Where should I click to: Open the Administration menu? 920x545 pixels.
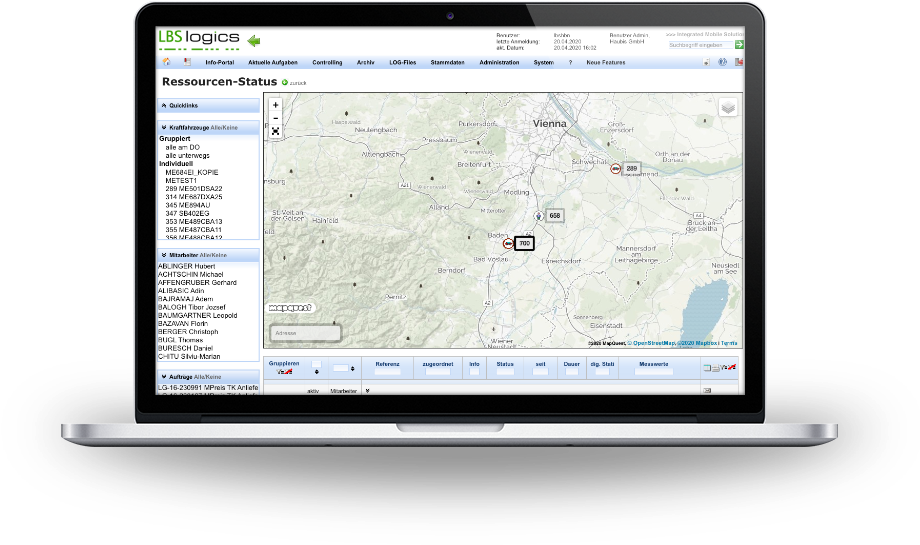pyautogui.click(x=499, y=62)
